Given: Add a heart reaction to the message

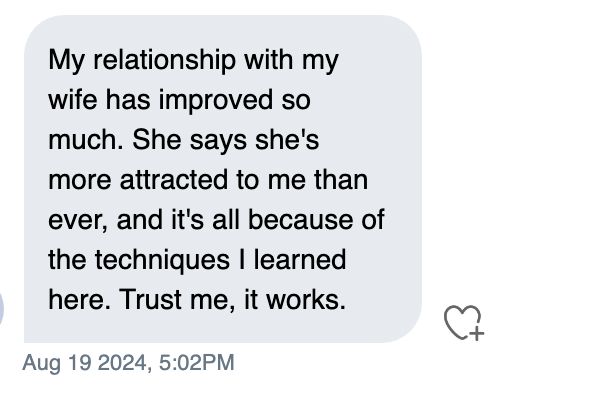Looking at the screenshot, I should pos(464,323).
